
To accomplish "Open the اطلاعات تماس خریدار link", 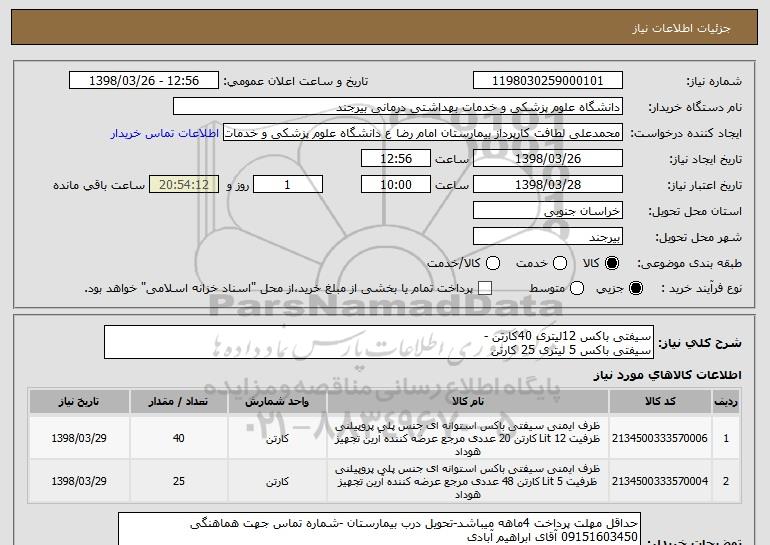I will click(165, 133).
